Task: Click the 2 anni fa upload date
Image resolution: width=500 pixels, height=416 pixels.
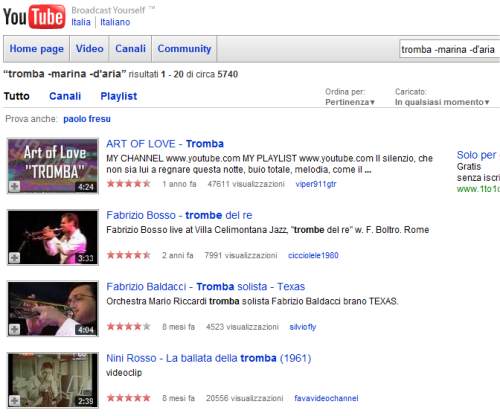Action: (177, 255)
